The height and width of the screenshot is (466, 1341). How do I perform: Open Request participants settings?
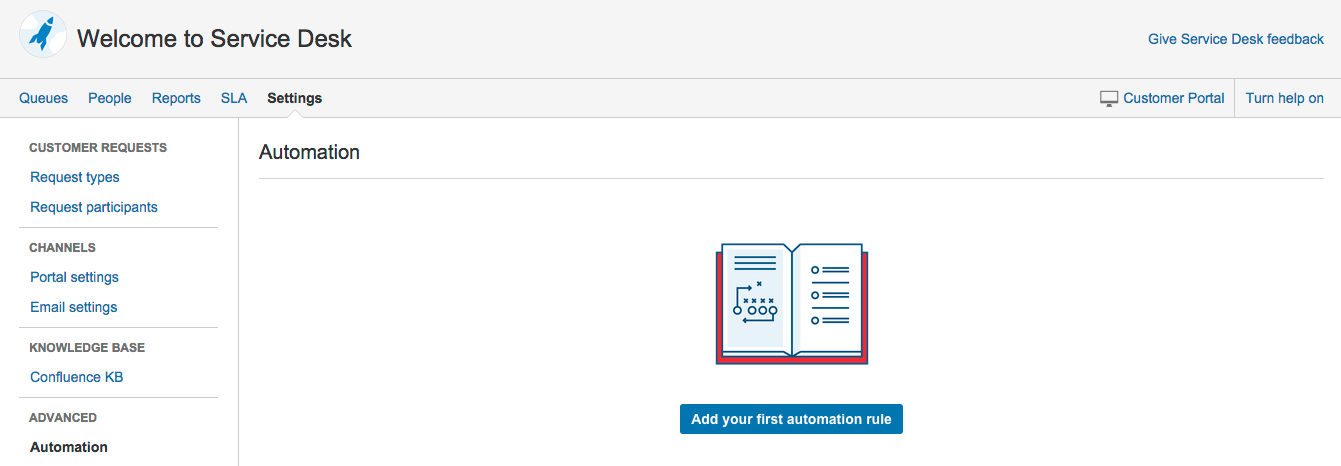94,207
